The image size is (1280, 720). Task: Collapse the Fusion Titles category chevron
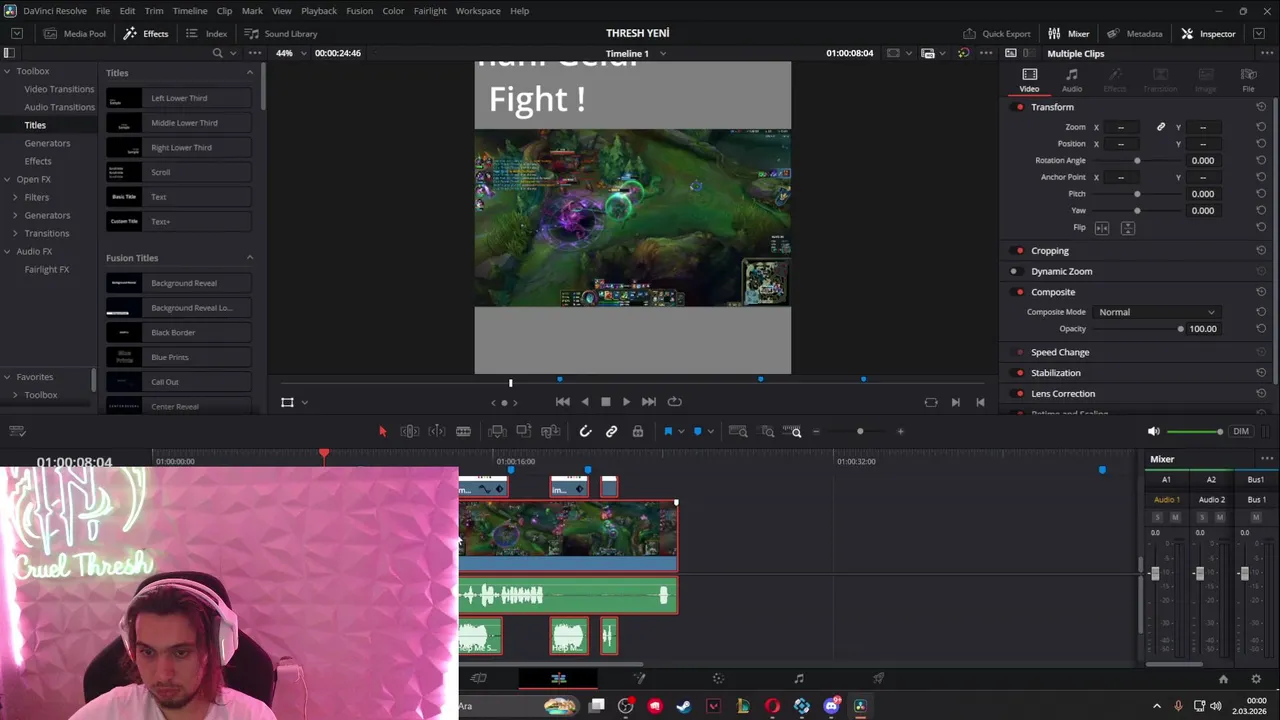pyautogui.click(x=250, y=258)
